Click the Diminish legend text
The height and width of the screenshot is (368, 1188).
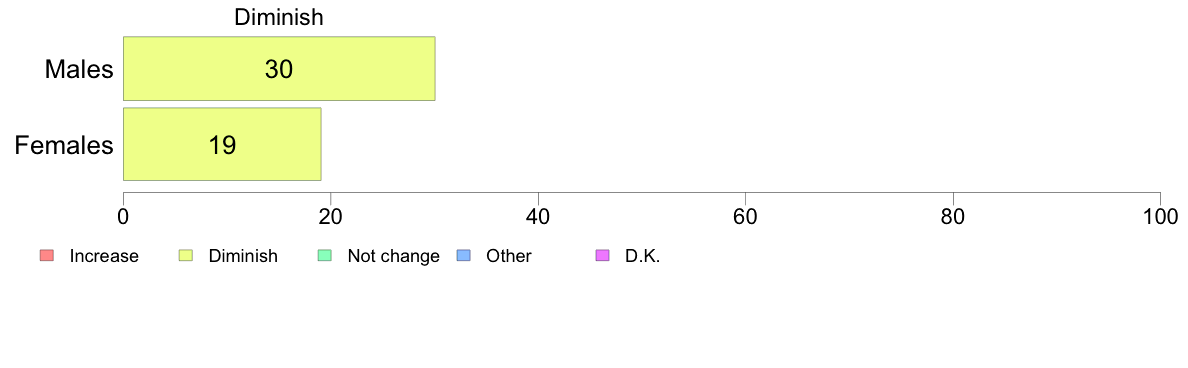243,256
